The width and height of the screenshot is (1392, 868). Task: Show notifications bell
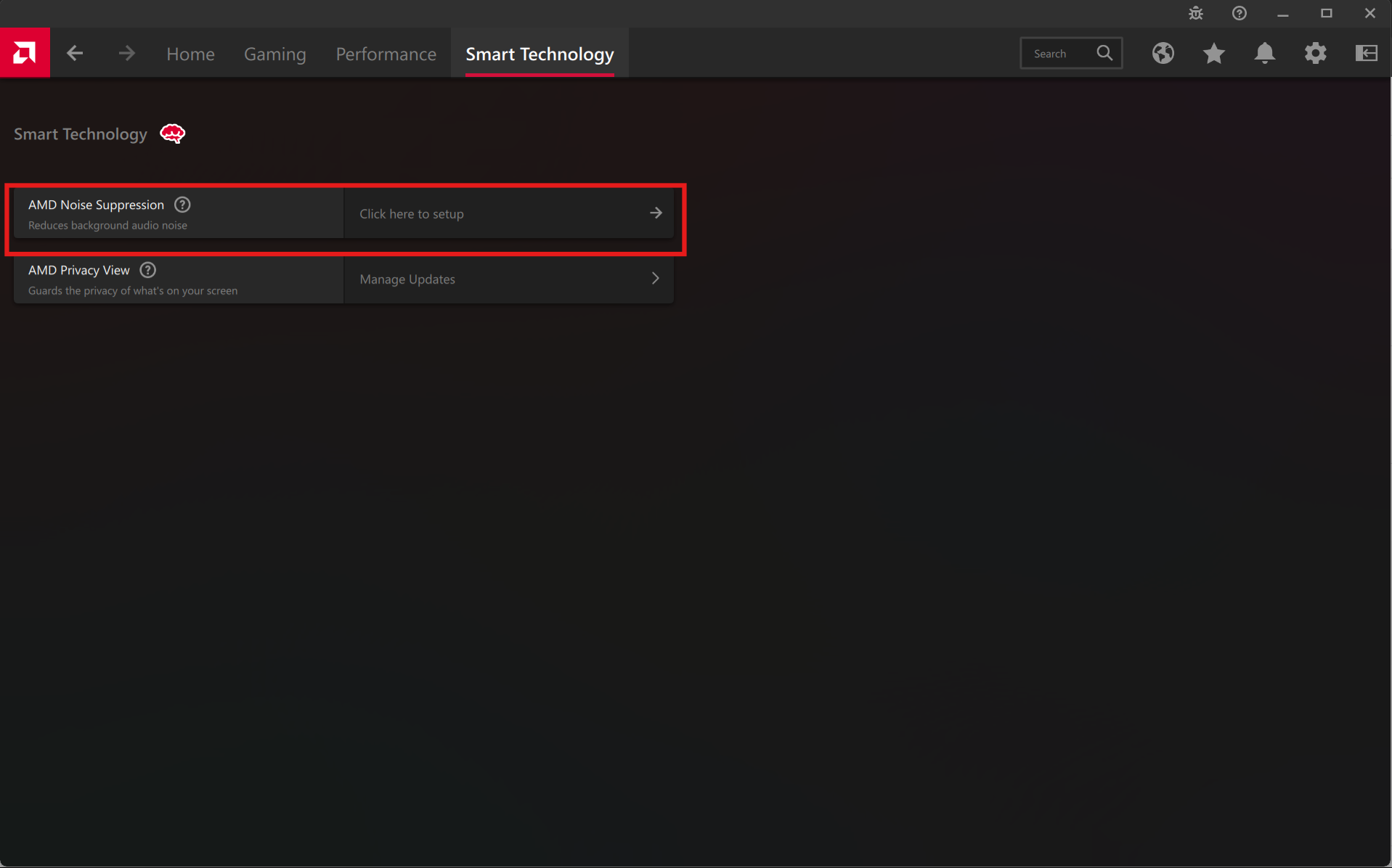(x=1264, y=53)
